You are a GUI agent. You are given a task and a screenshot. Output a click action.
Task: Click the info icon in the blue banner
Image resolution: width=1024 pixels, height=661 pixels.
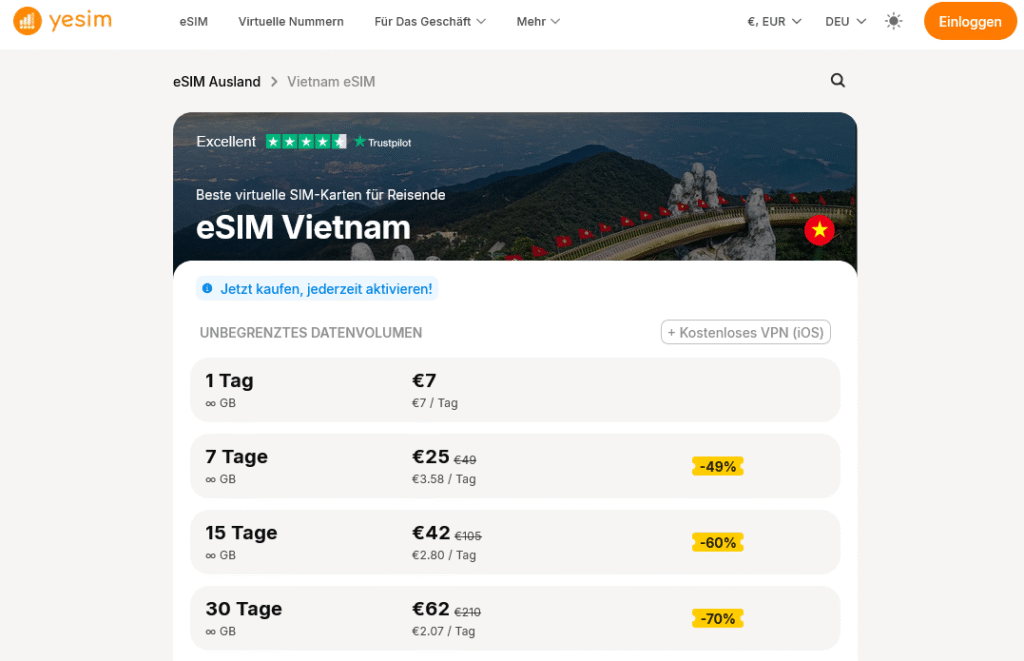click(x=207, y=288)
